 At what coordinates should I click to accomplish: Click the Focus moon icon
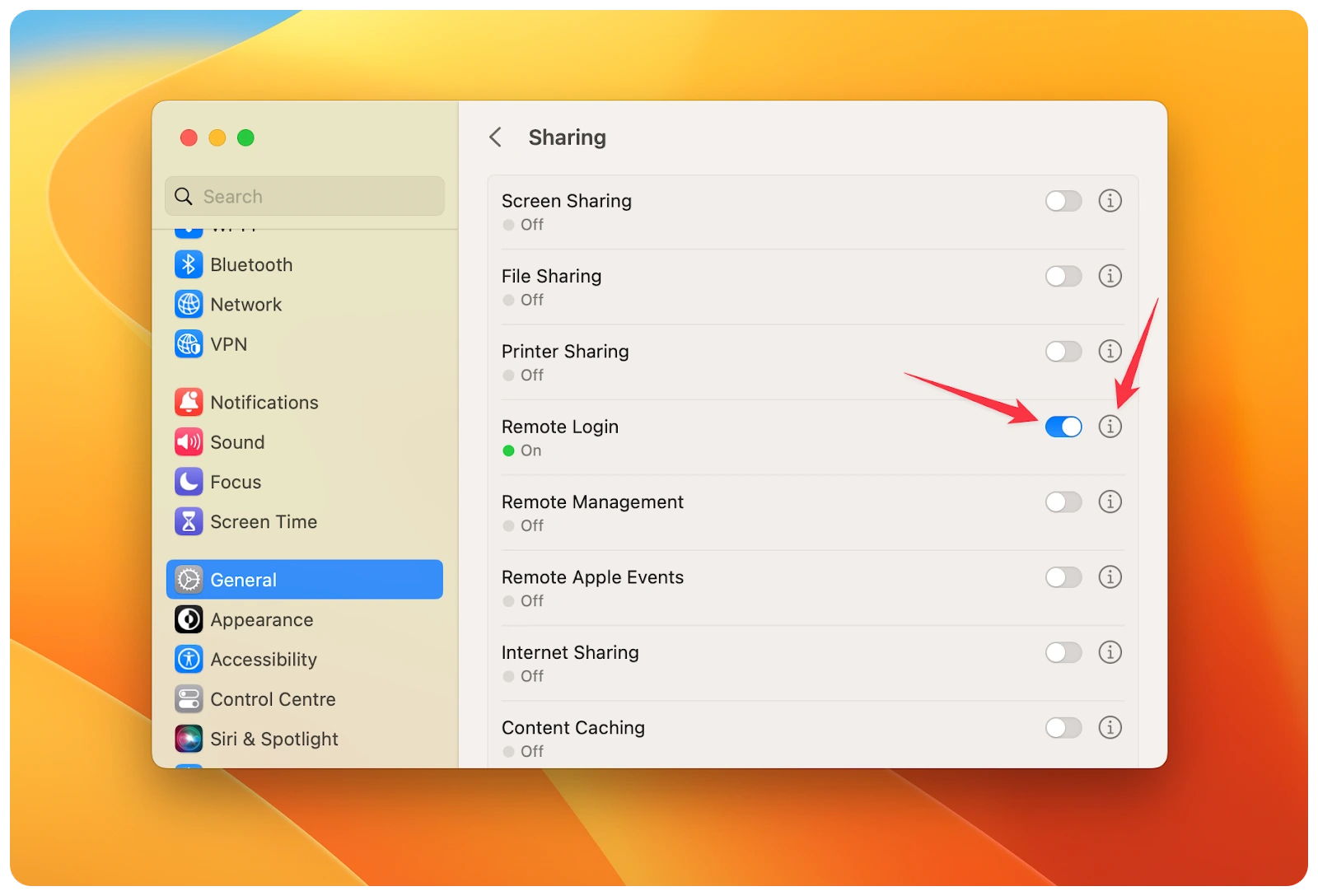[x=189, y=481]
